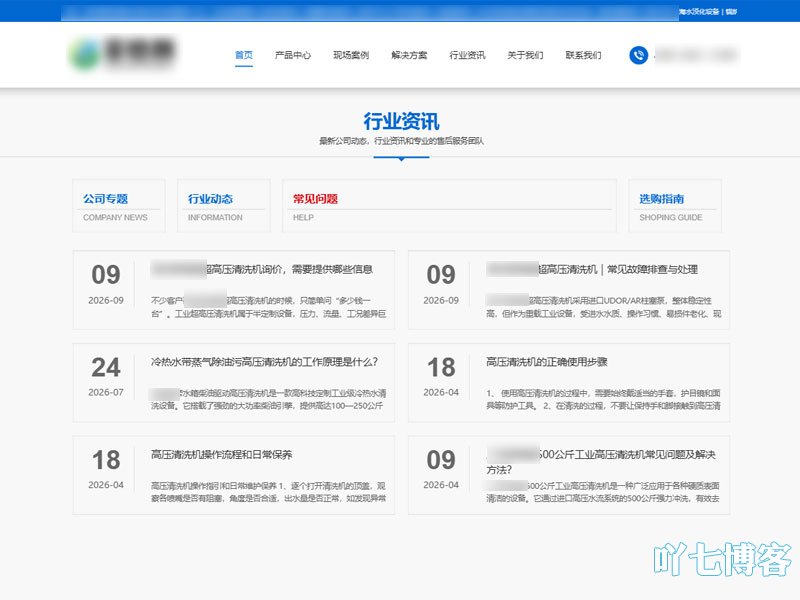Viewport: 800px width, 600px height.
Task: Select the 常见问题 Help tab
Action: point(449,206)
